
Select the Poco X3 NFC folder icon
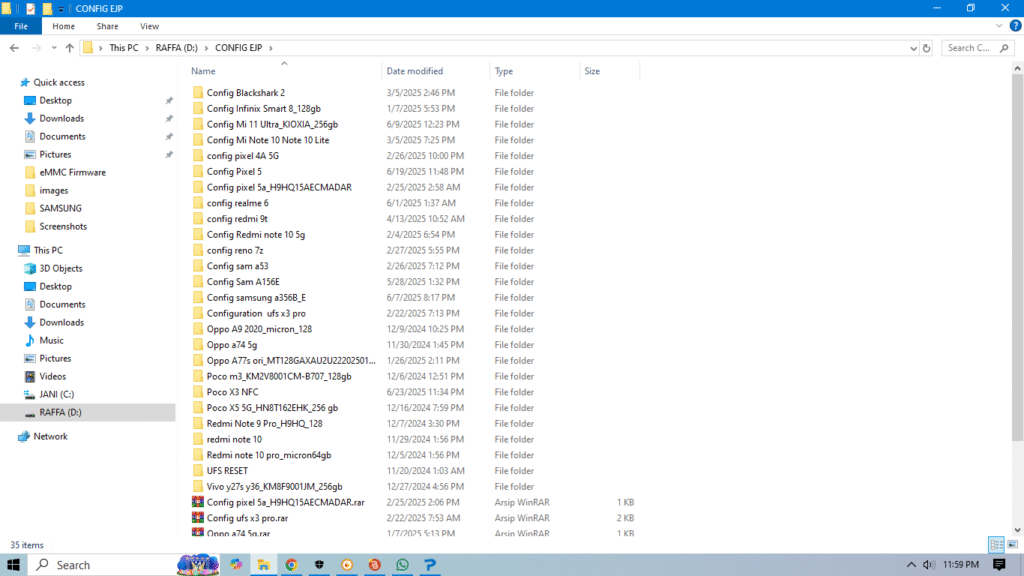(x=198, y=392)
